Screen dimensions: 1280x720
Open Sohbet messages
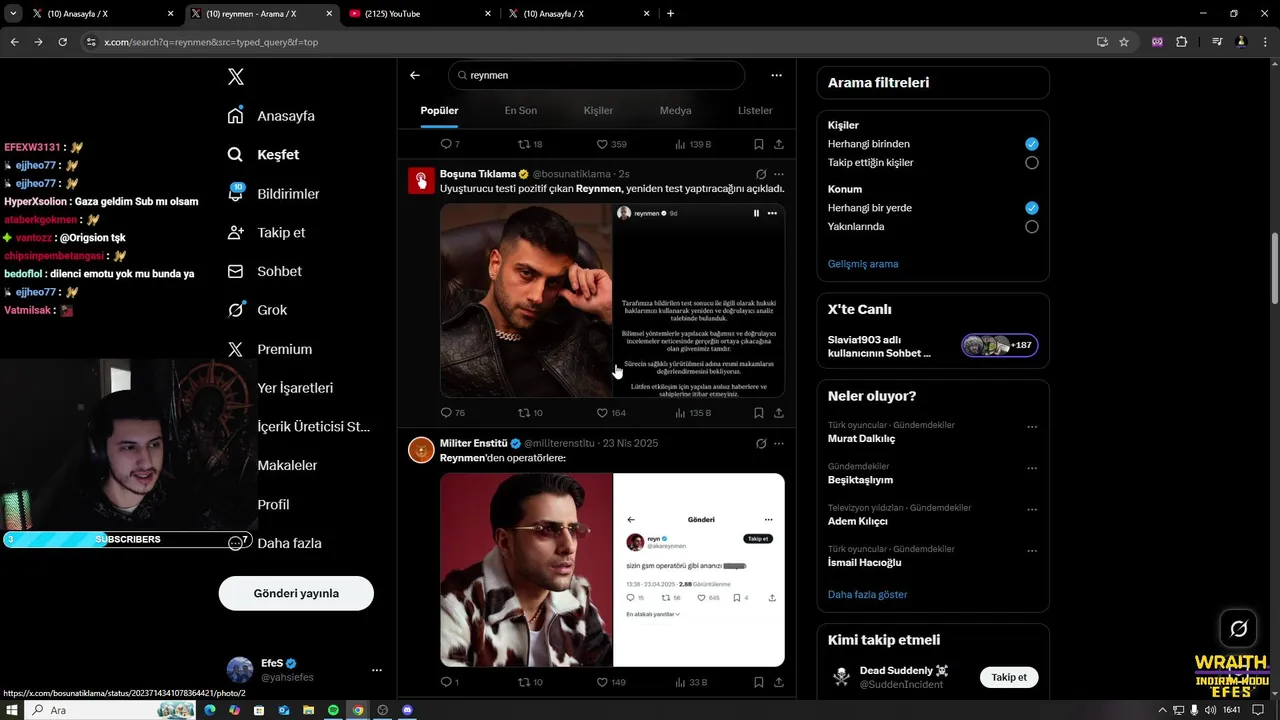264,271
